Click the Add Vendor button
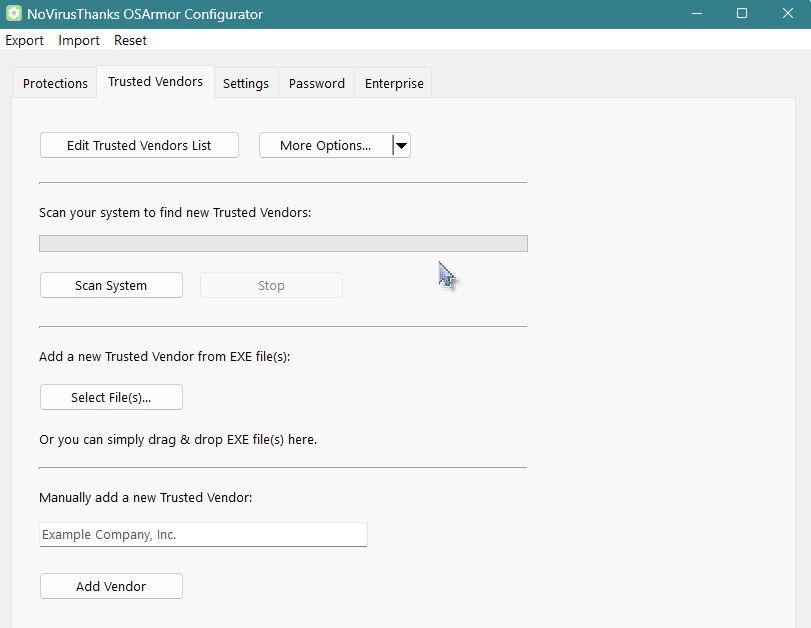811x628 pixels. (111, 586)
